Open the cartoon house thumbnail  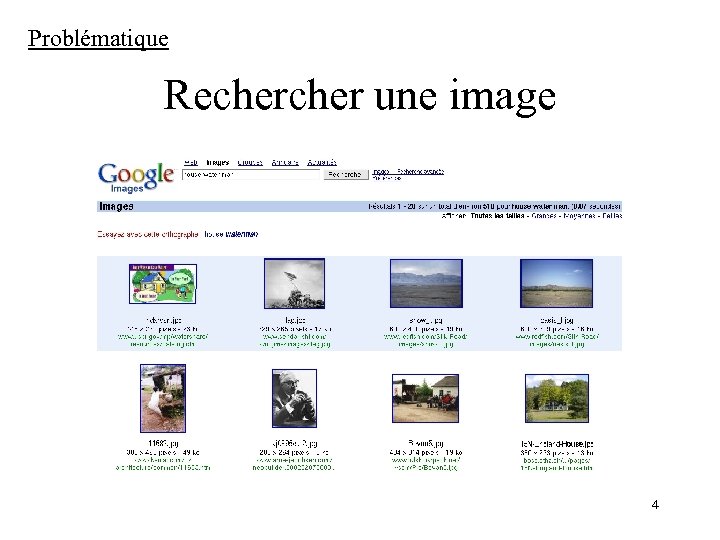(x=163, y=284)
